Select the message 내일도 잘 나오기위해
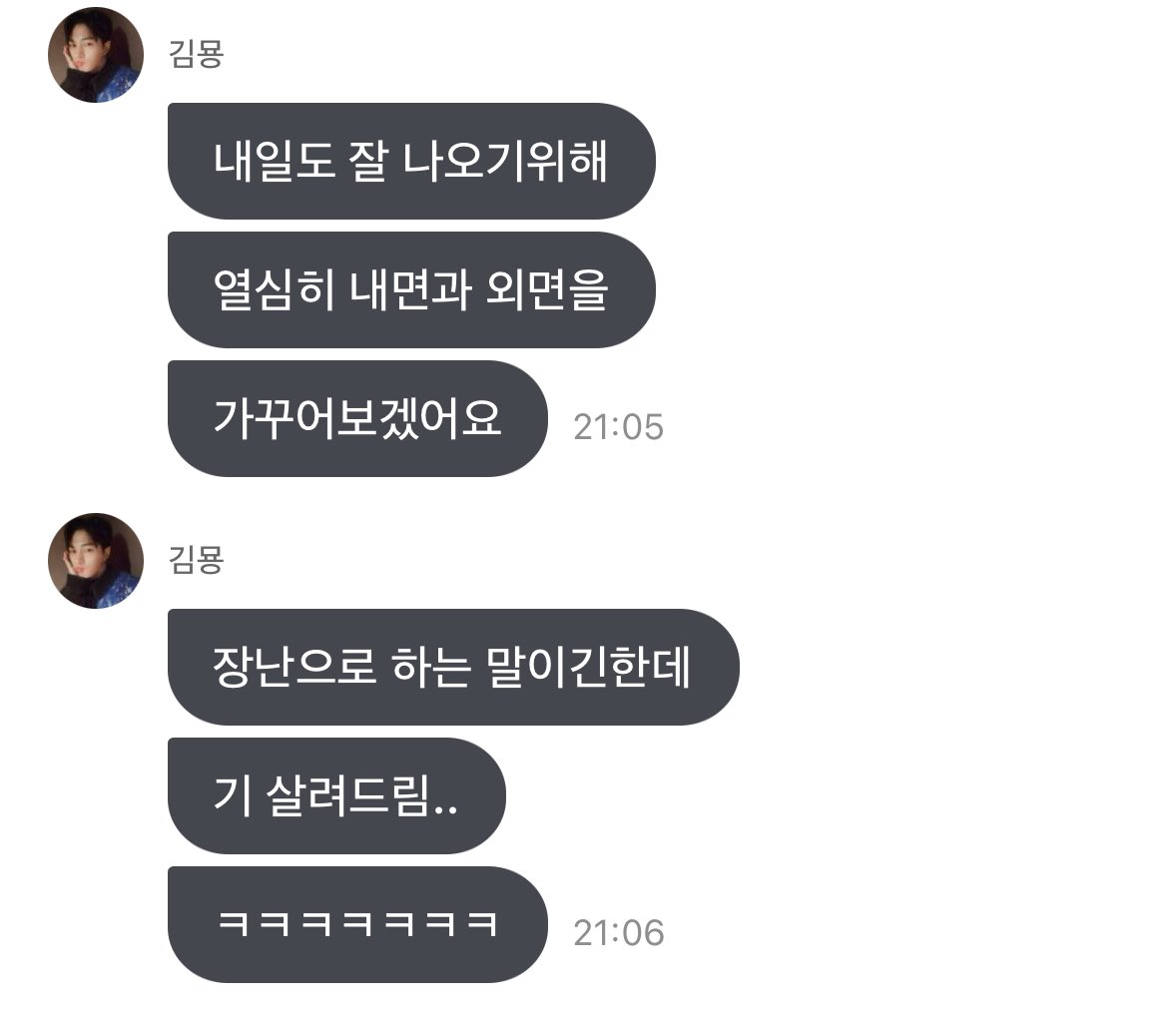 411,161
